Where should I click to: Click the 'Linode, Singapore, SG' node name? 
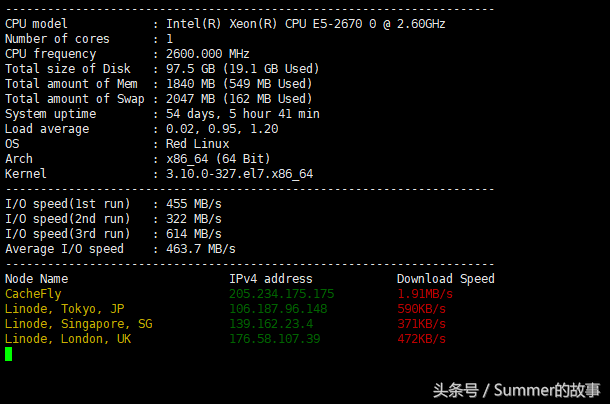click(x=79, y=324)
